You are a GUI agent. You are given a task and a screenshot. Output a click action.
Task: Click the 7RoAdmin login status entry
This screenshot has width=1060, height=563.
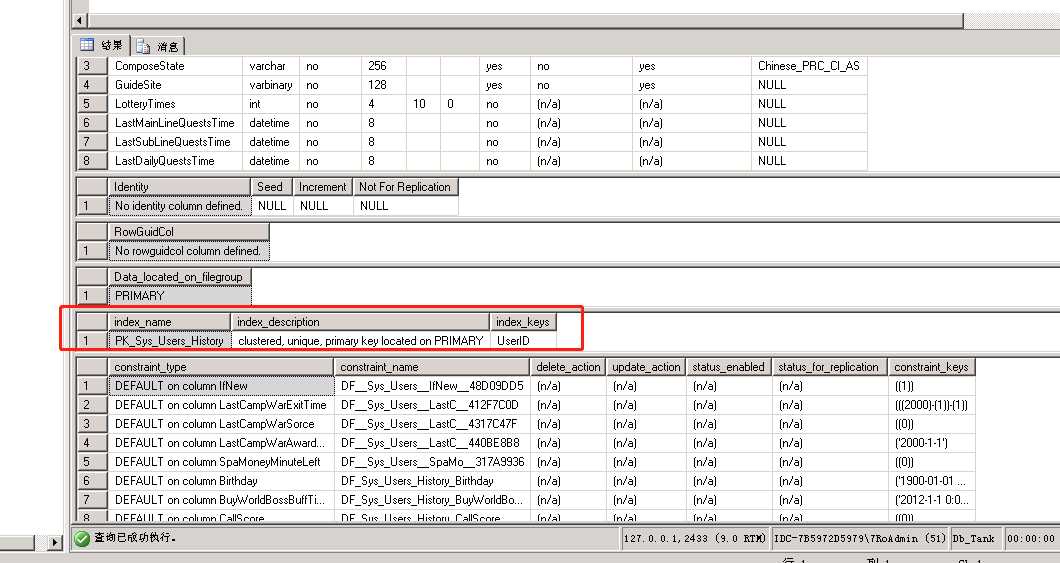[x=859, y=539]
